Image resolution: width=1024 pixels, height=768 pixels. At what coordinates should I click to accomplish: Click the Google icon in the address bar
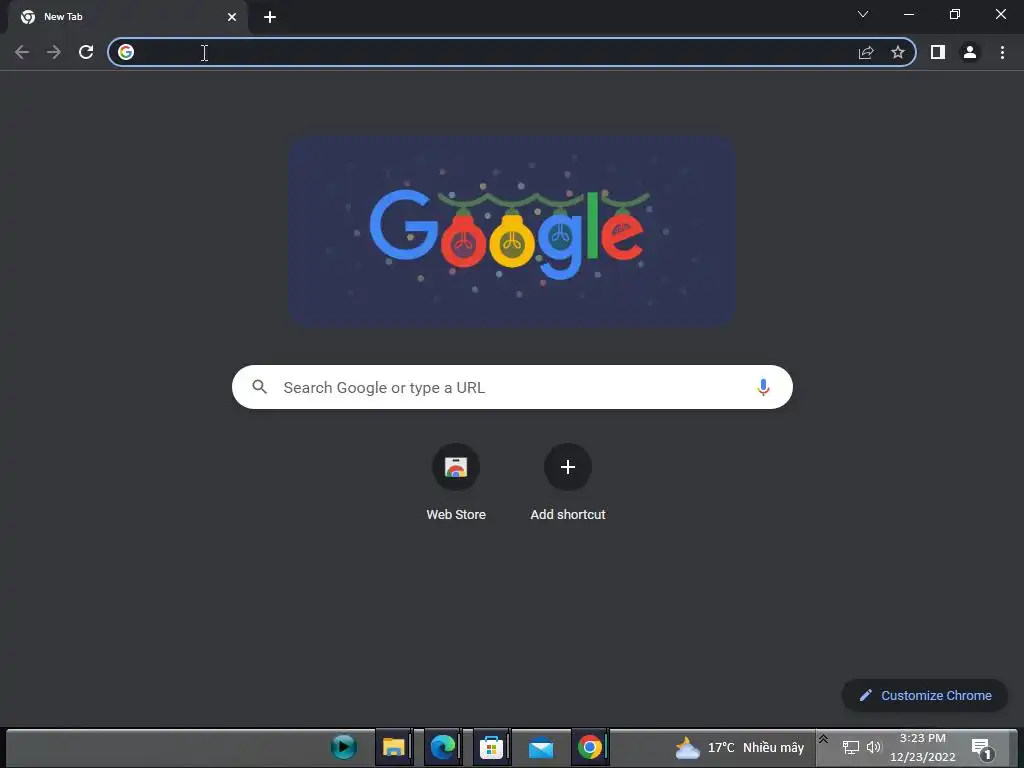(x=126, y=52)
